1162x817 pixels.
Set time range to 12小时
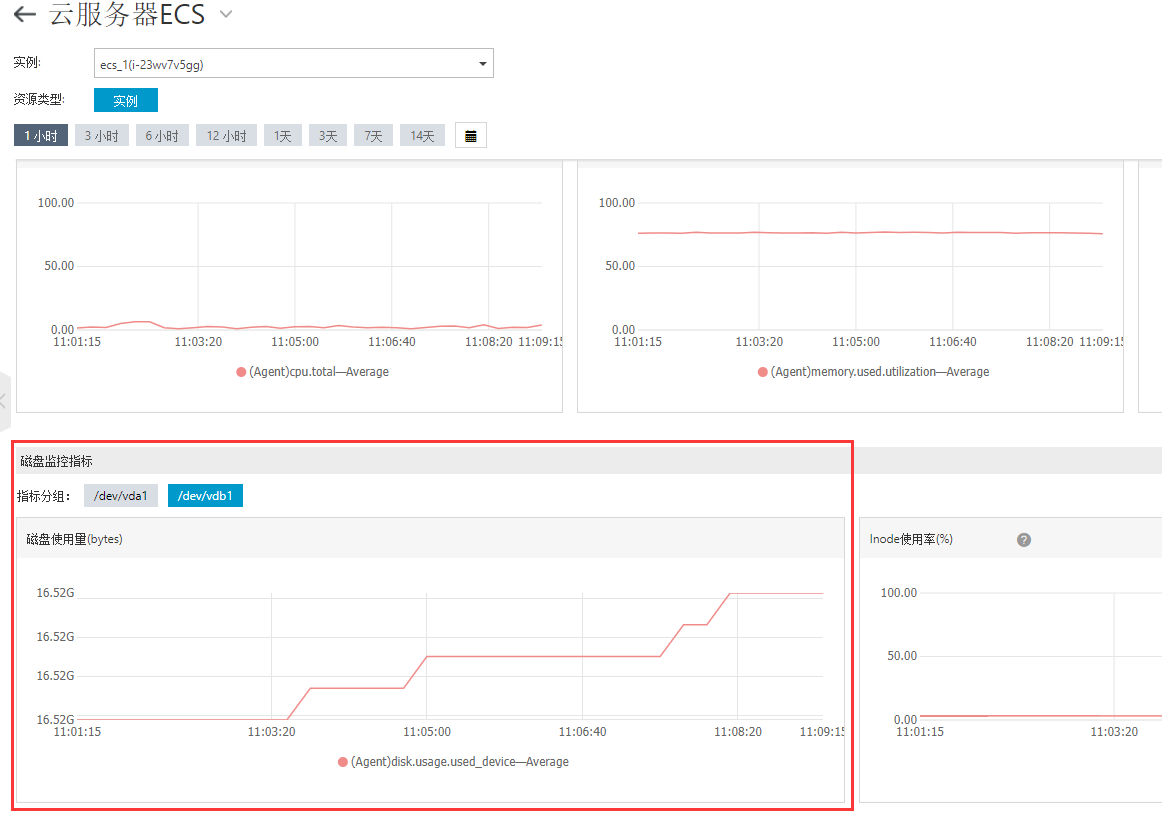(226, 136)
